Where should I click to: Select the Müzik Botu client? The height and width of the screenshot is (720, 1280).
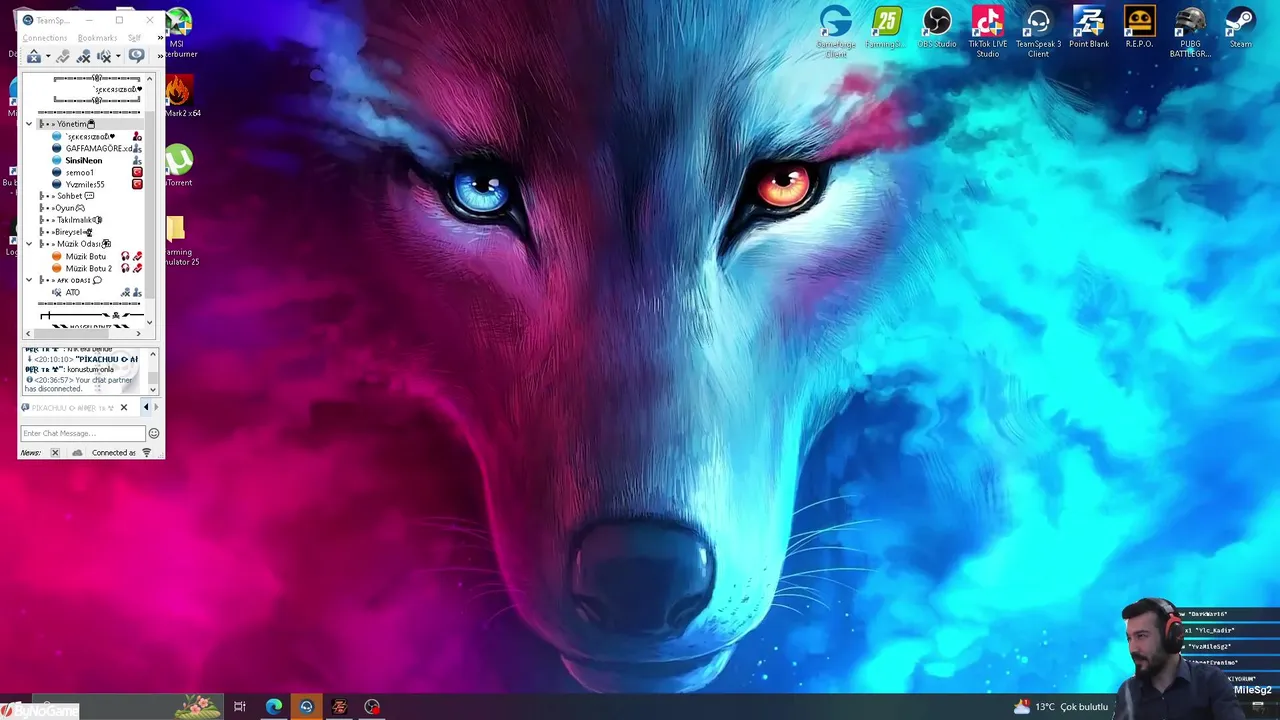(86, 256)
